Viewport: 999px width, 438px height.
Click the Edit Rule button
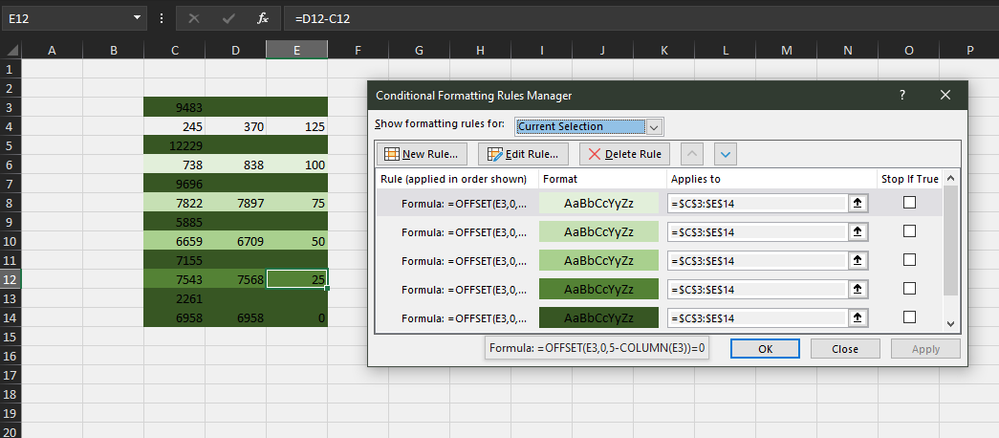[x=523, y=154]
